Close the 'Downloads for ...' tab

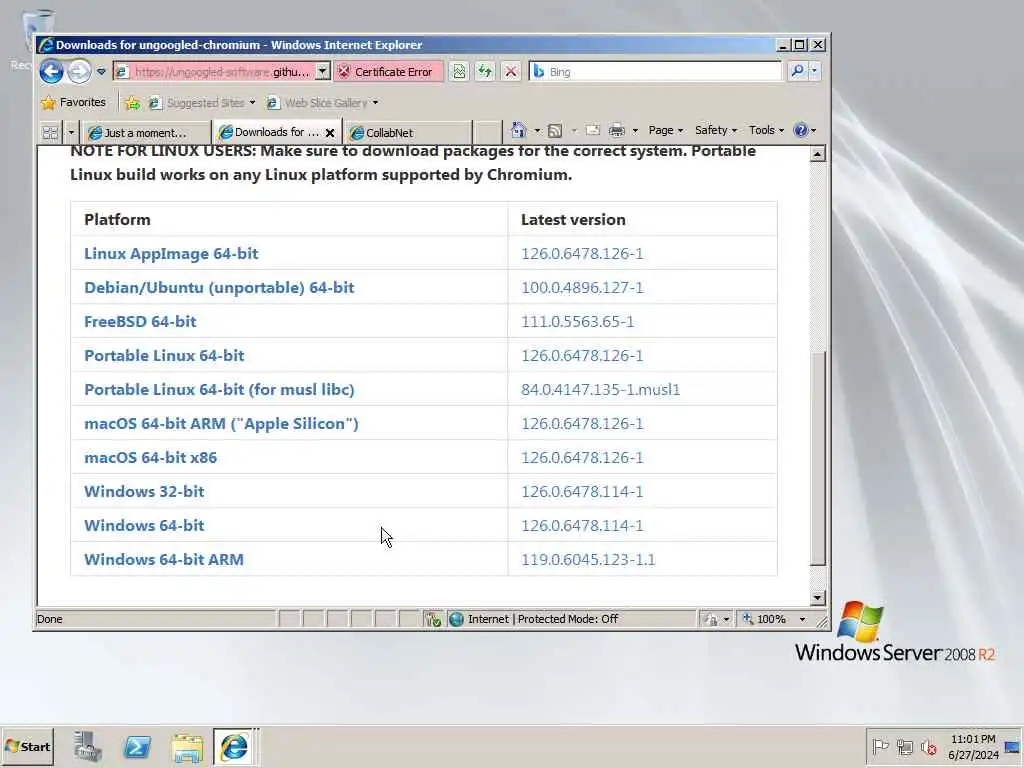click(x=330, y=133)
